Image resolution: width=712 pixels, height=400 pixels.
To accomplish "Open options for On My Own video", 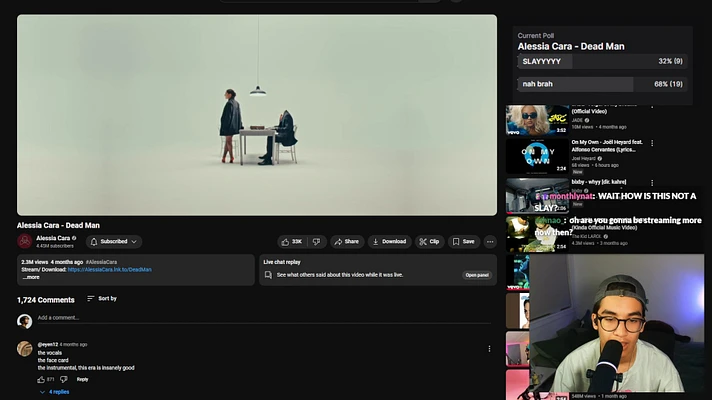I will tap(652, 143).
